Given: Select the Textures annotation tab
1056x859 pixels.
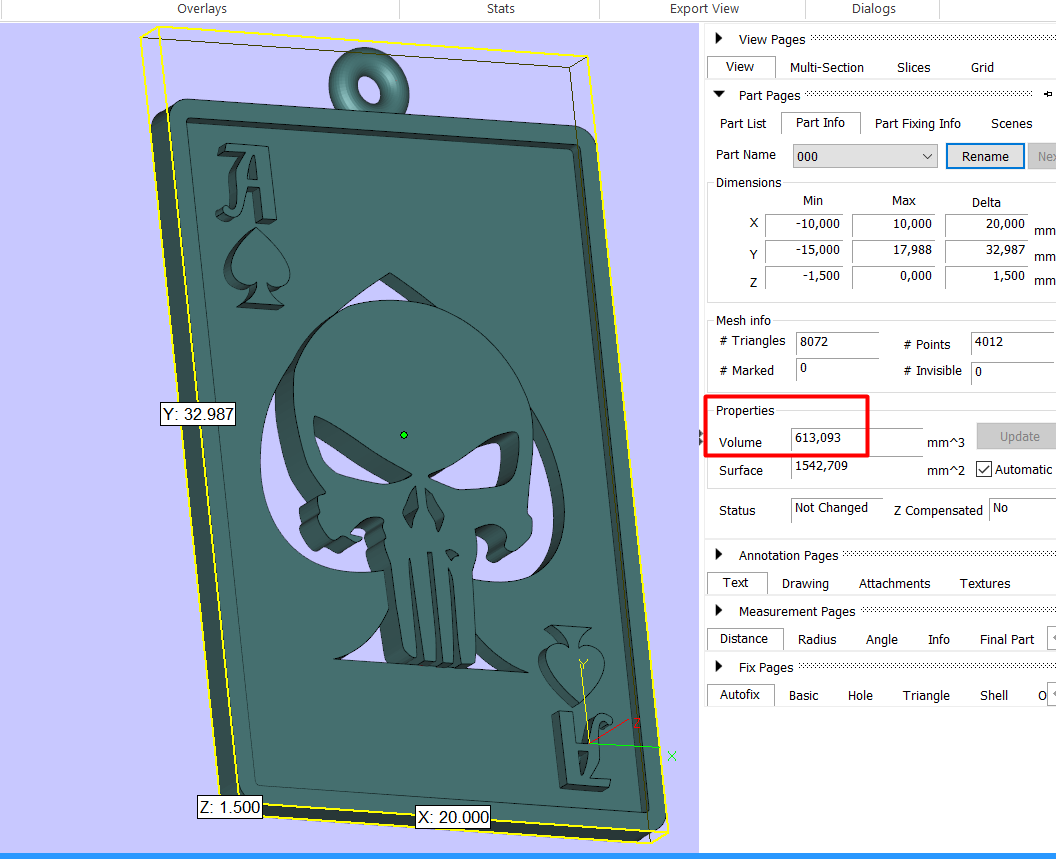Looking at the screenshot, I should 985,583.
